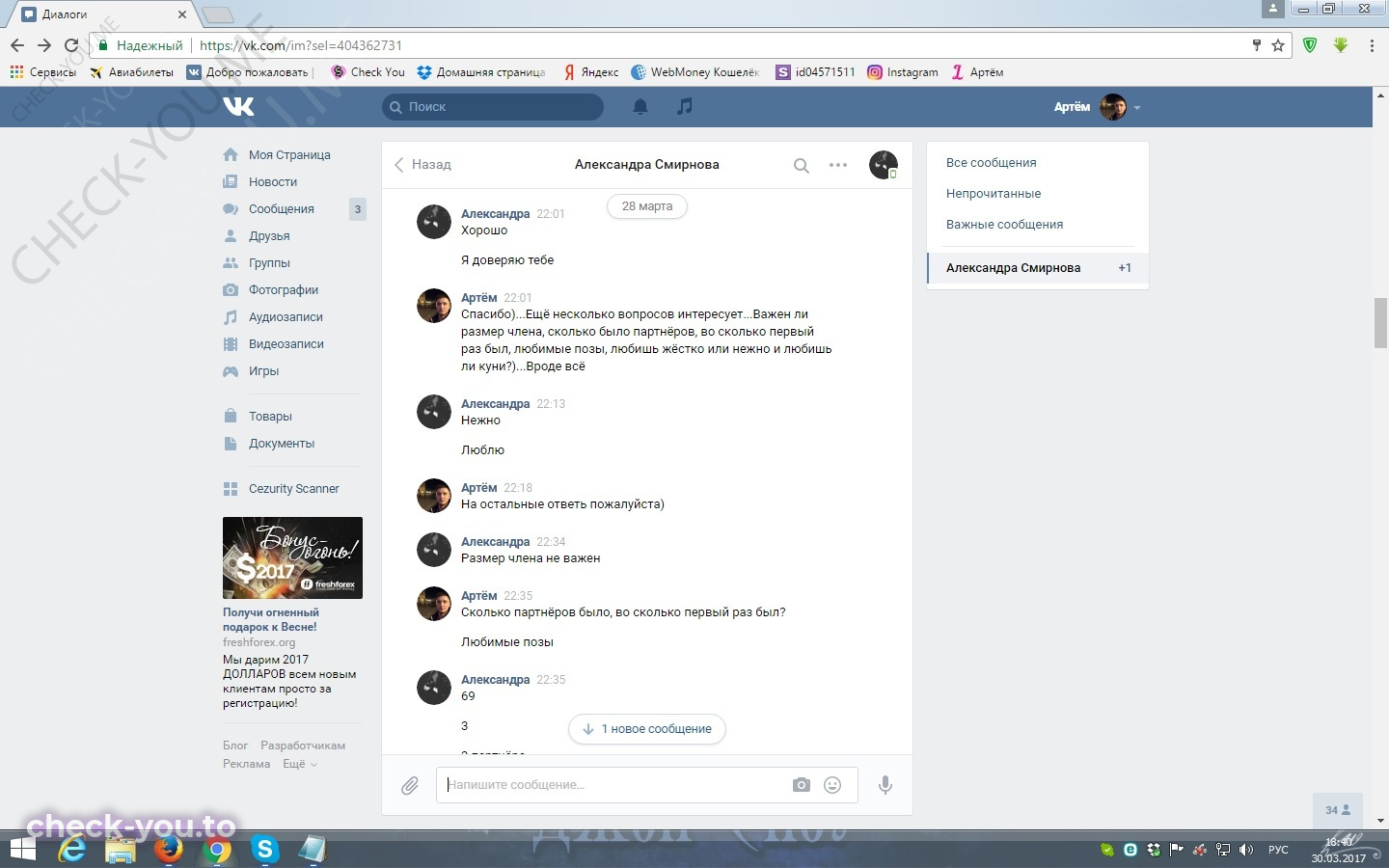Open Реклама footer link

[247, 764]
